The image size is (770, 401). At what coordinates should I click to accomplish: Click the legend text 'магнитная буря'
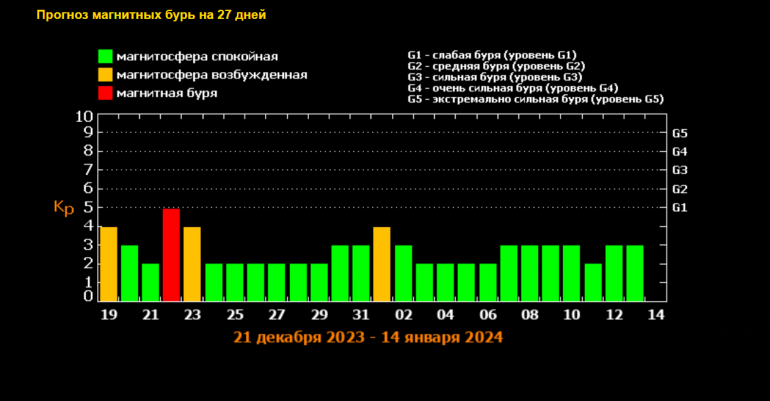click(x=166, y=93)
